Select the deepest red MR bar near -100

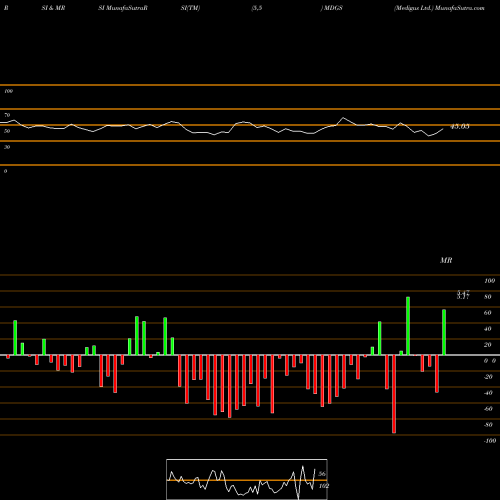click(x=394, y=394)
